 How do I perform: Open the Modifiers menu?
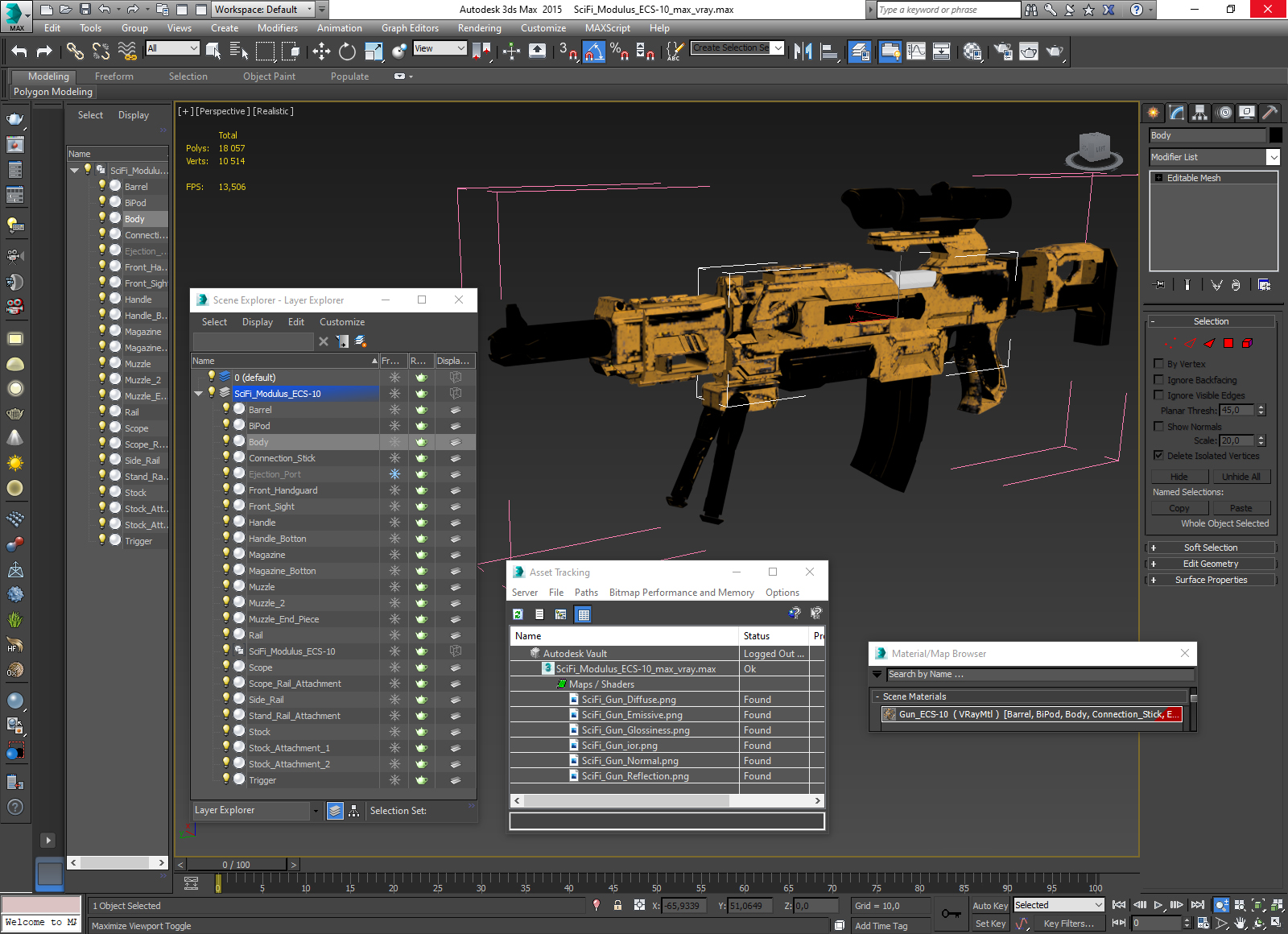pyautogui.click(x=278, y=28)
